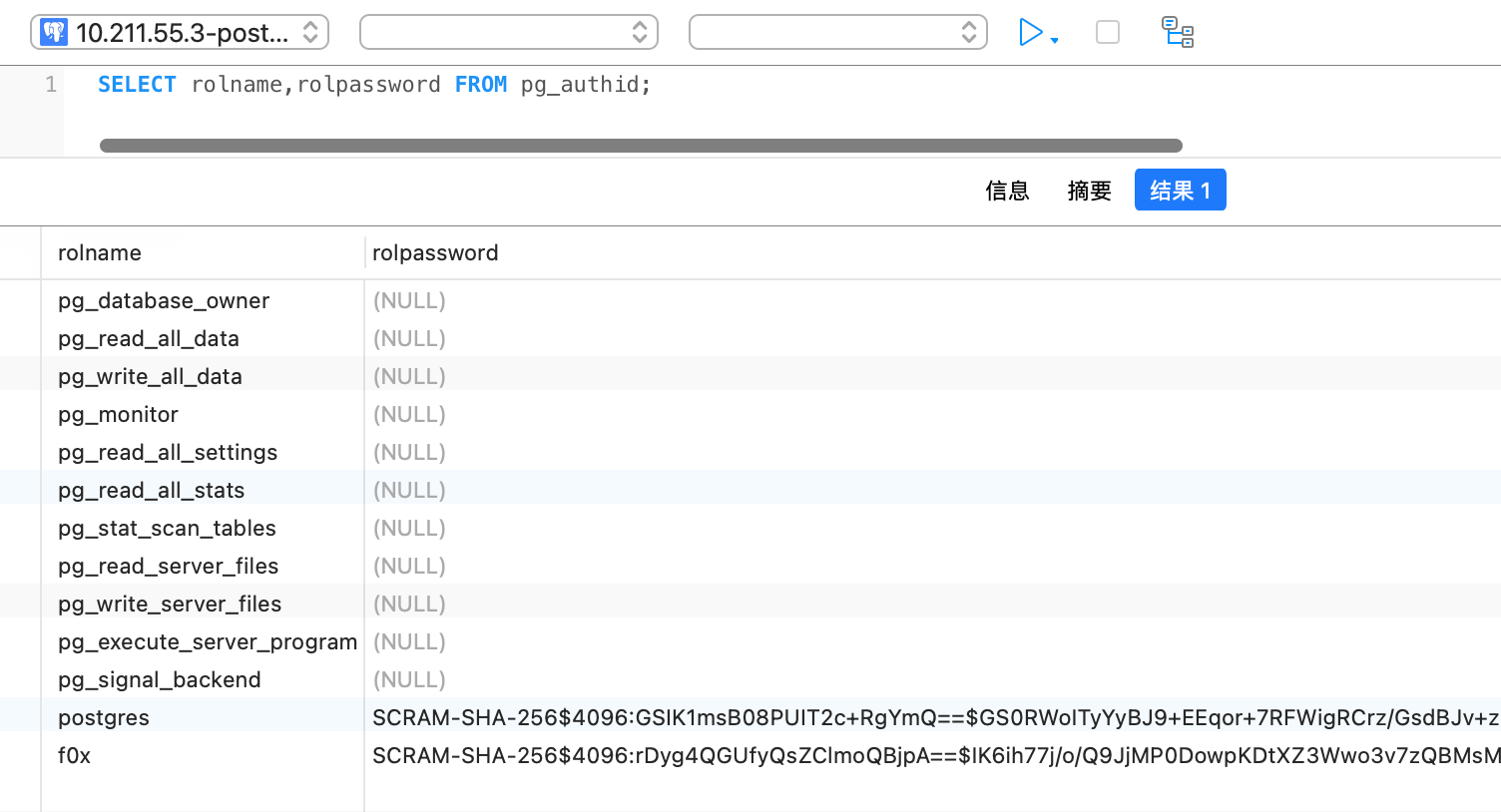Switch to the 摘要 tab
The width and height of the screenshot is (1501, 812).
pos(1089,191)
